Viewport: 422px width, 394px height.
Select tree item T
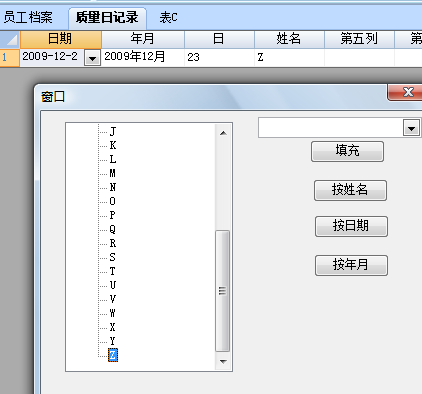tap(113, 271)
